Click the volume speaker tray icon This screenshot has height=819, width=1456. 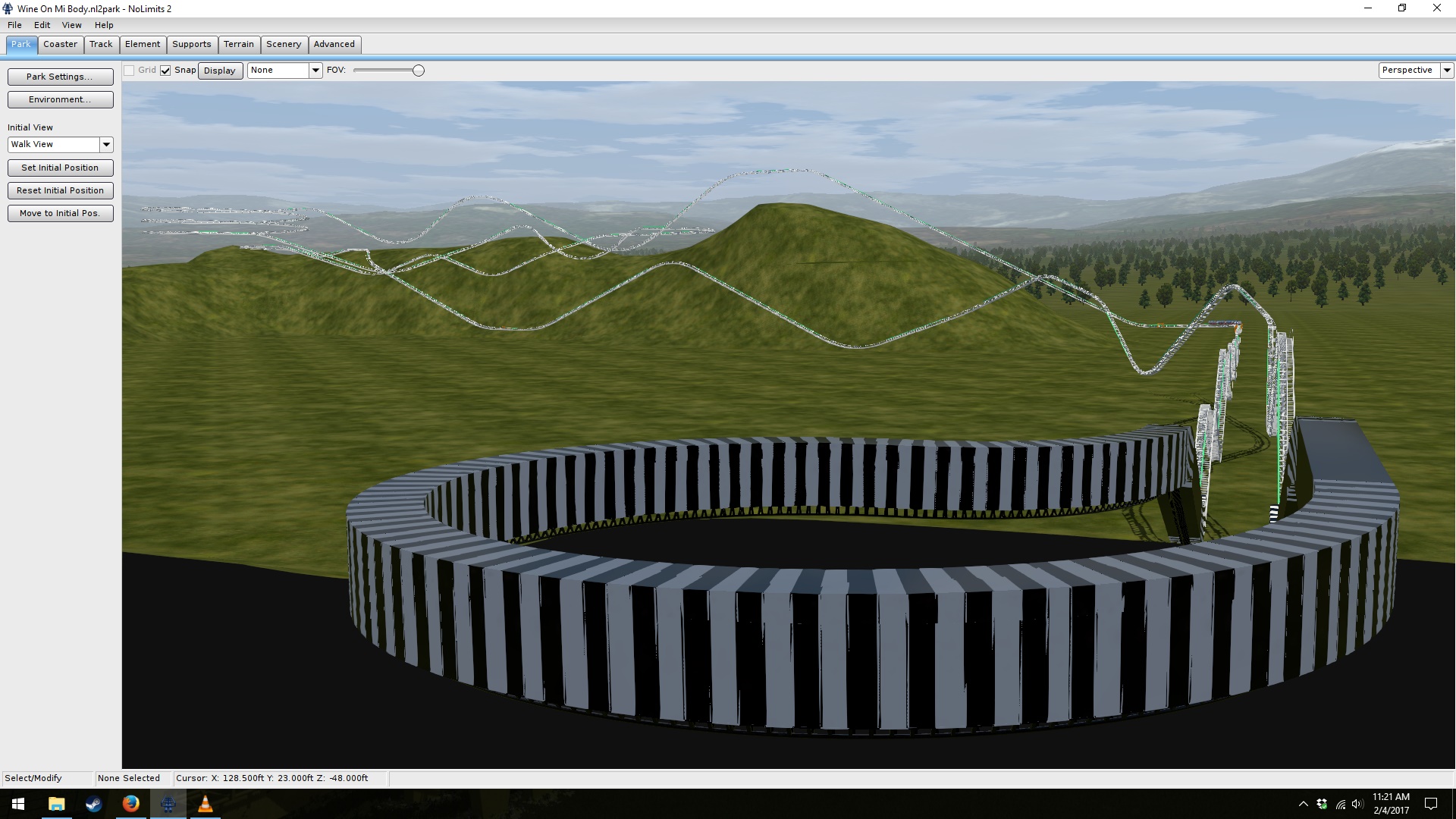[1357, 804]
